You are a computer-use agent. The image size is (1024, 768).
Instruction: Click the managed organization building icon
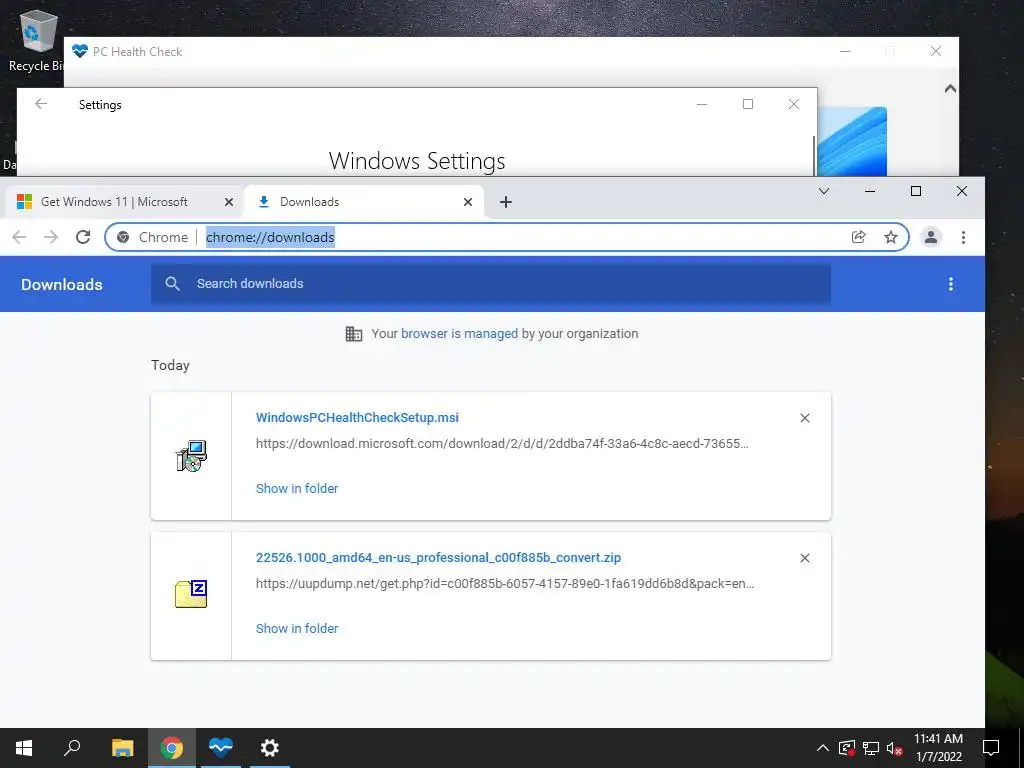point(353,334)
